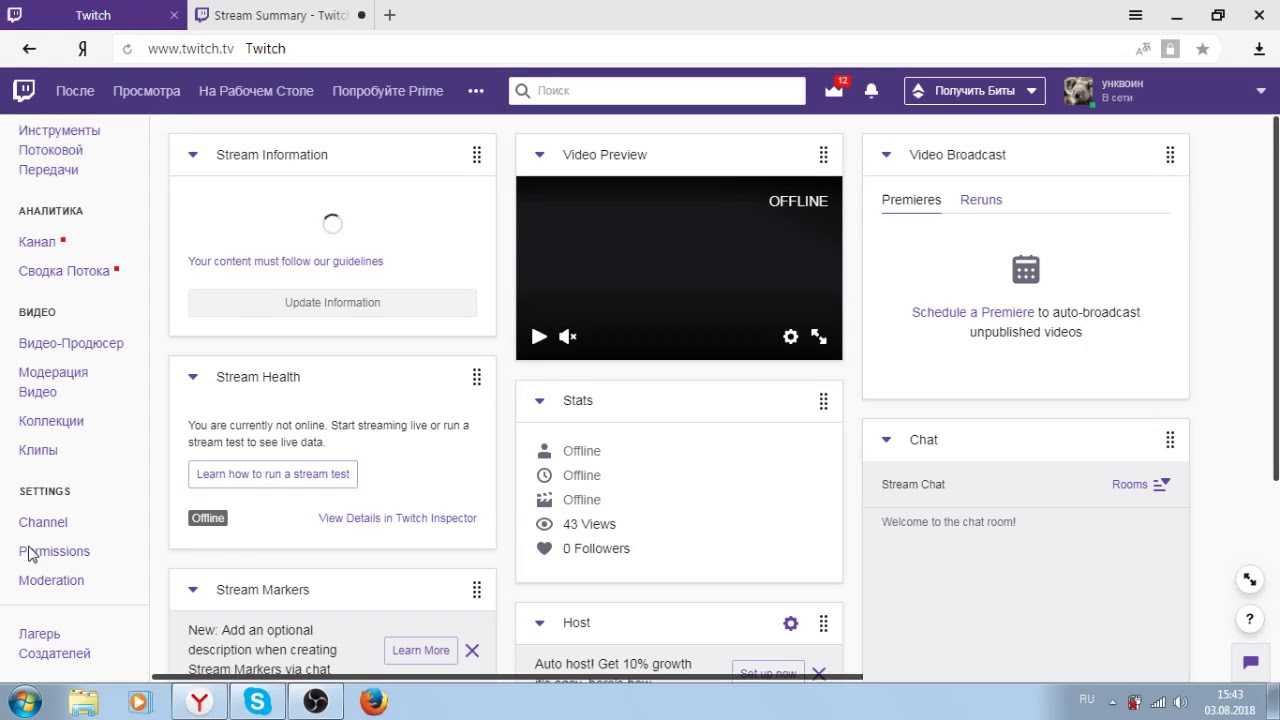Viewport: 1280px width, 720px height.
Task: Open the Сводка Потока sidebar link
Action: click(x=64, y=271)
